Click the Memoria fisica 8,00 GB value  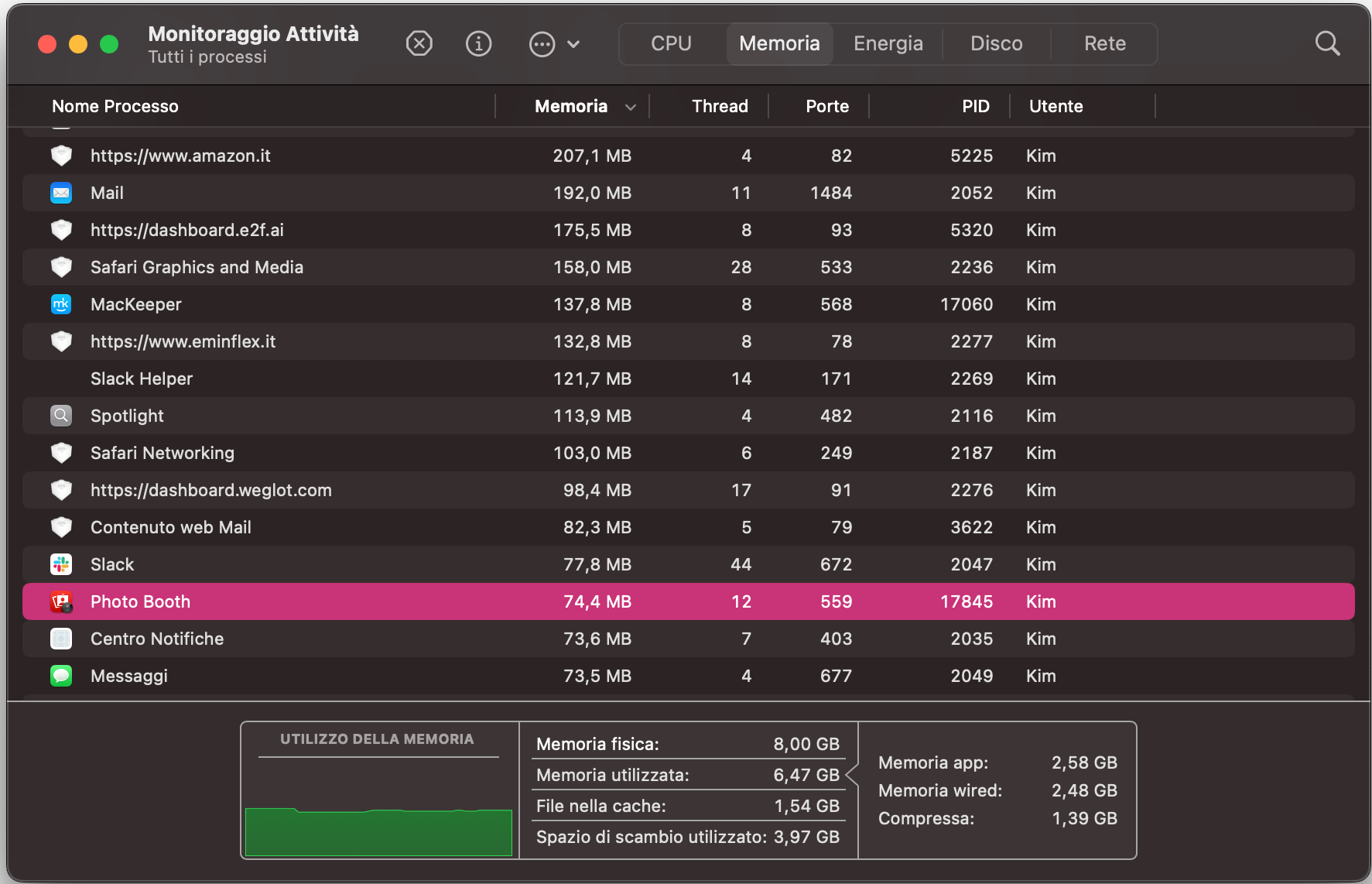coord(806,744)
